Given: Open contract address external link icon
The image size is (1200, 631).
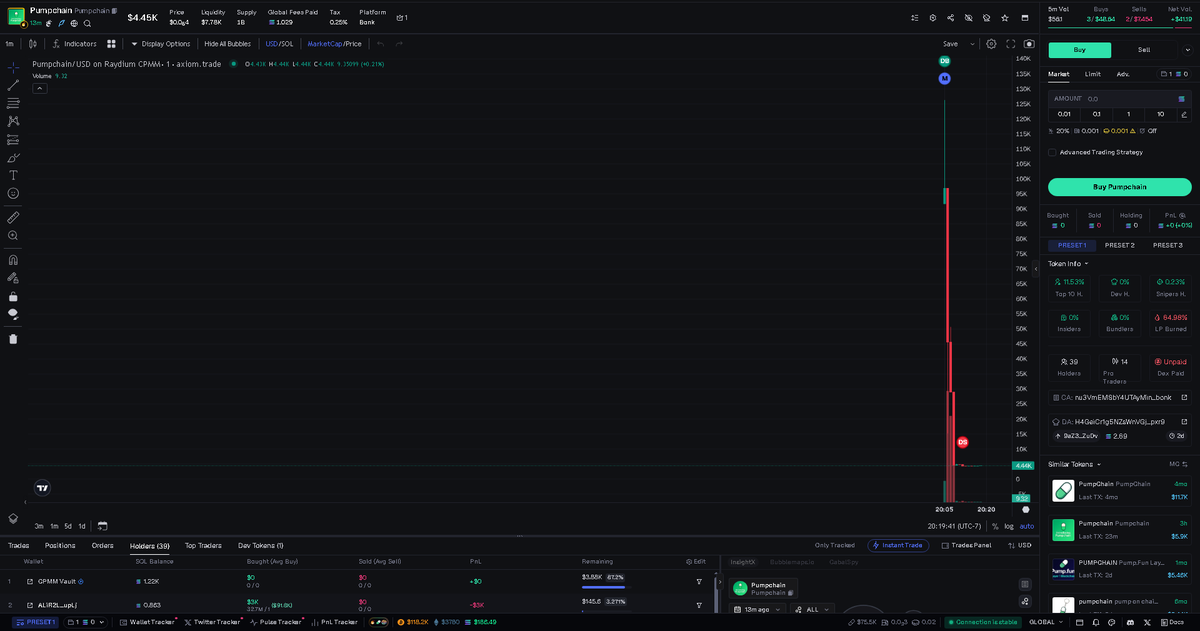Looking at the screenshot, I should (x=1184, y=397).
